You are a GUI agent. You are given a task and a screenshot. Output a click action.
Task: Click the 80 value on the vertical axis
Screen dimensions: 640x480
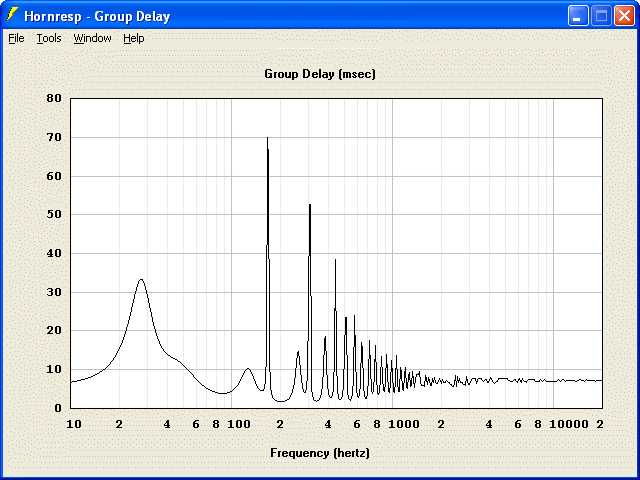click(54, 98)
